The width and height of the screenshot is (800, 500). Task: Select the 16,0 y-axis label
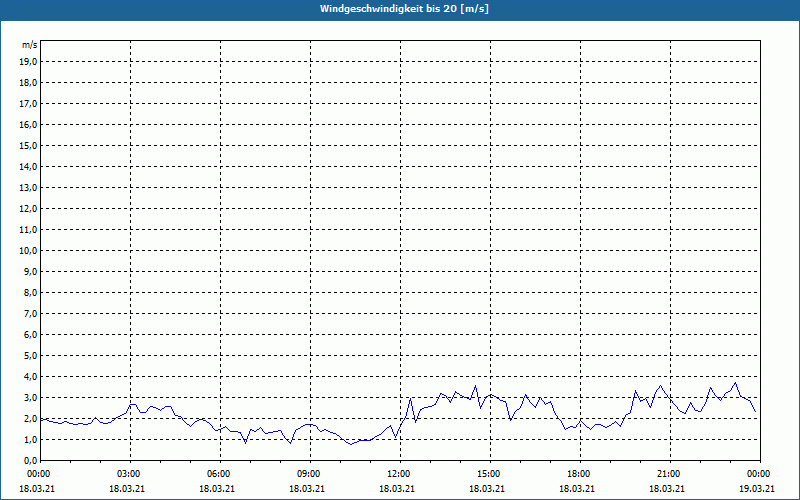click(x=28, y=124)
